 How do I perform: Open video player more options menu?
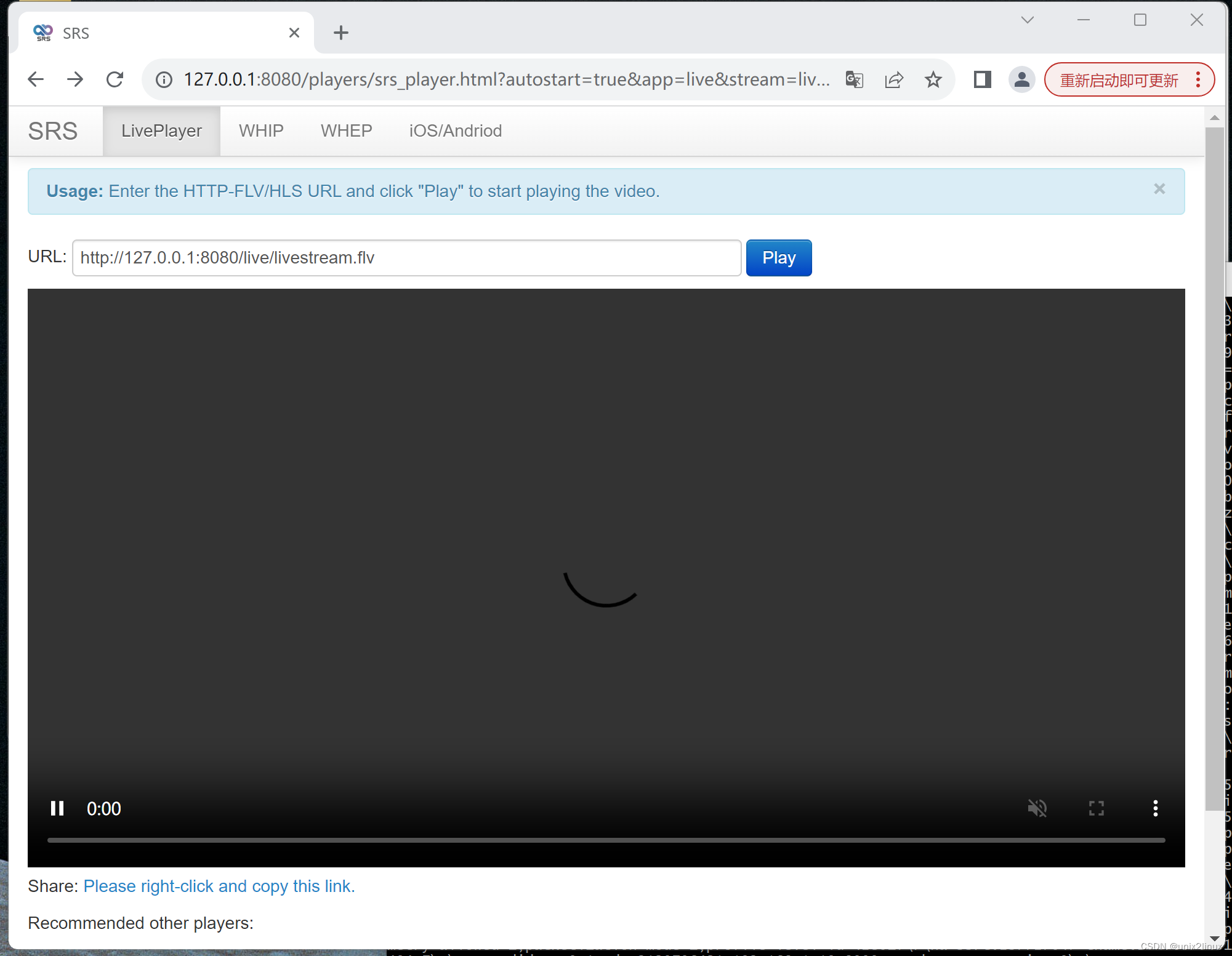[1155, 808]
